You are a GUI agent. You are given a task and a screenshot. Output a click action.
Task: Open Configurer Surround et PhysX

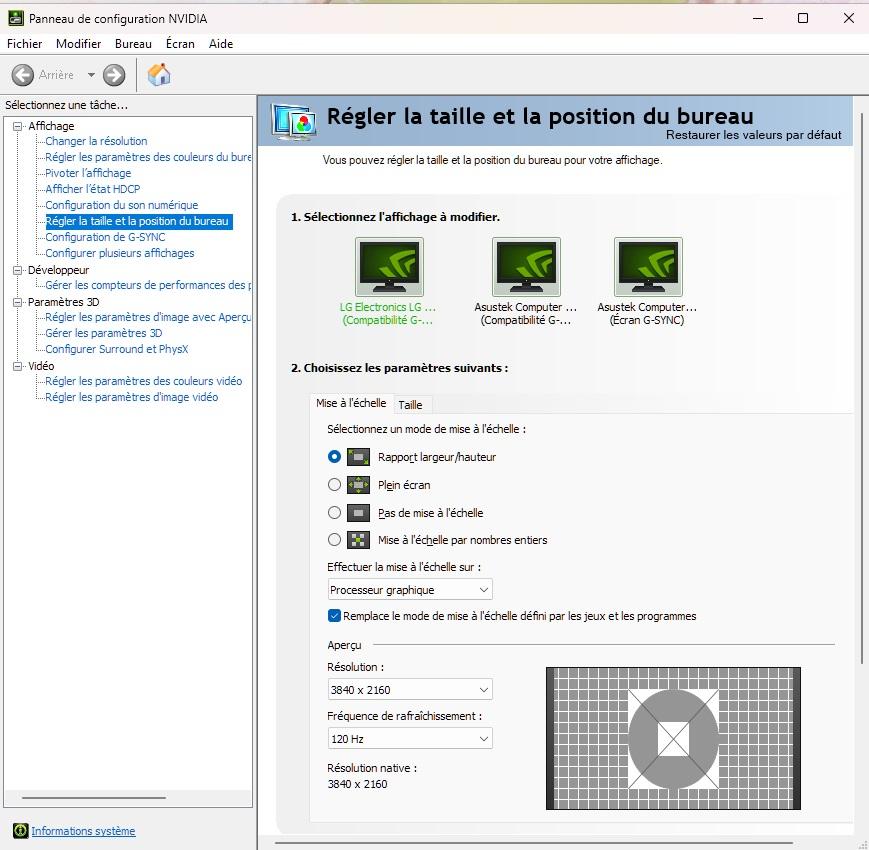(x=116, y=349)
